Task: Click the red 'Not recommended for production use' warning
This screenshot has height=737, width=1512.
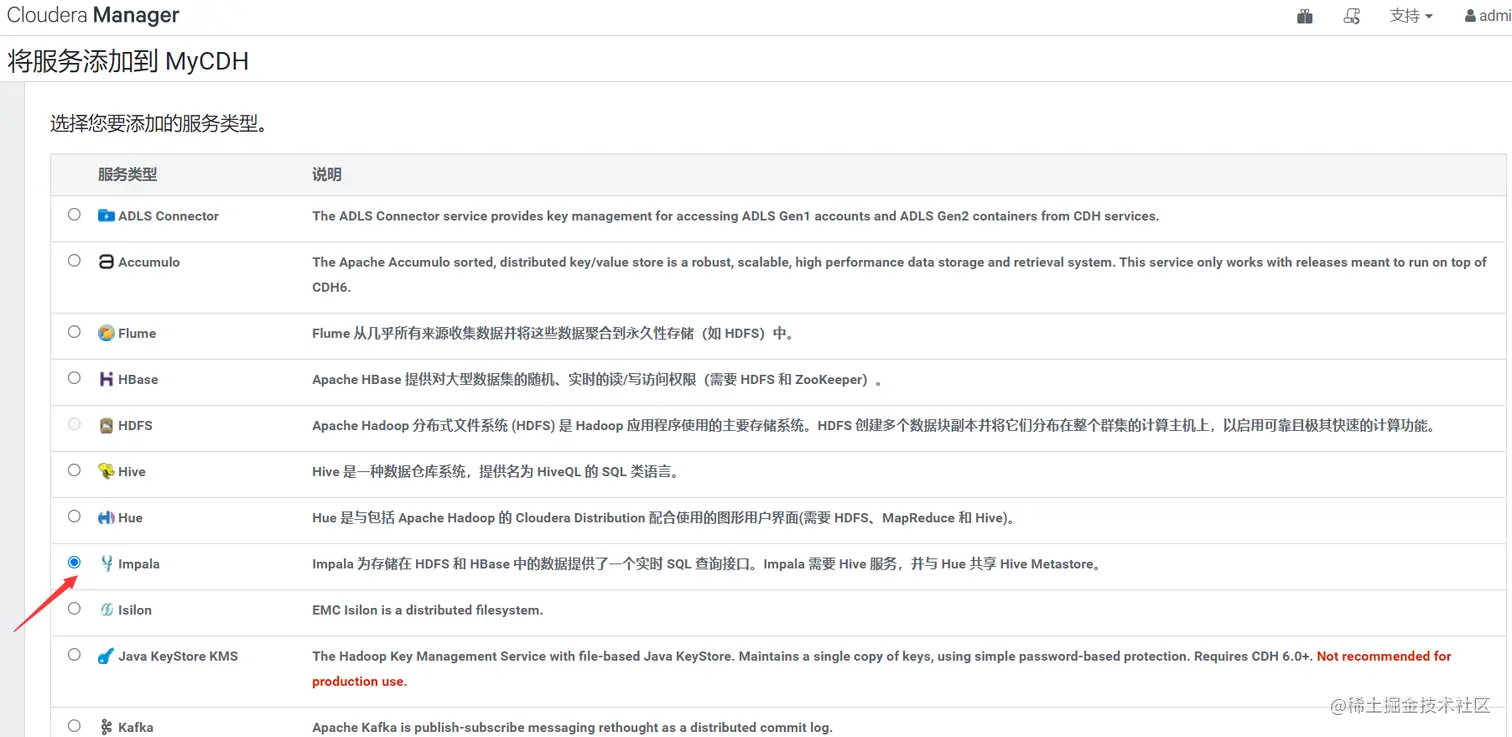Action: click(882, 669)
